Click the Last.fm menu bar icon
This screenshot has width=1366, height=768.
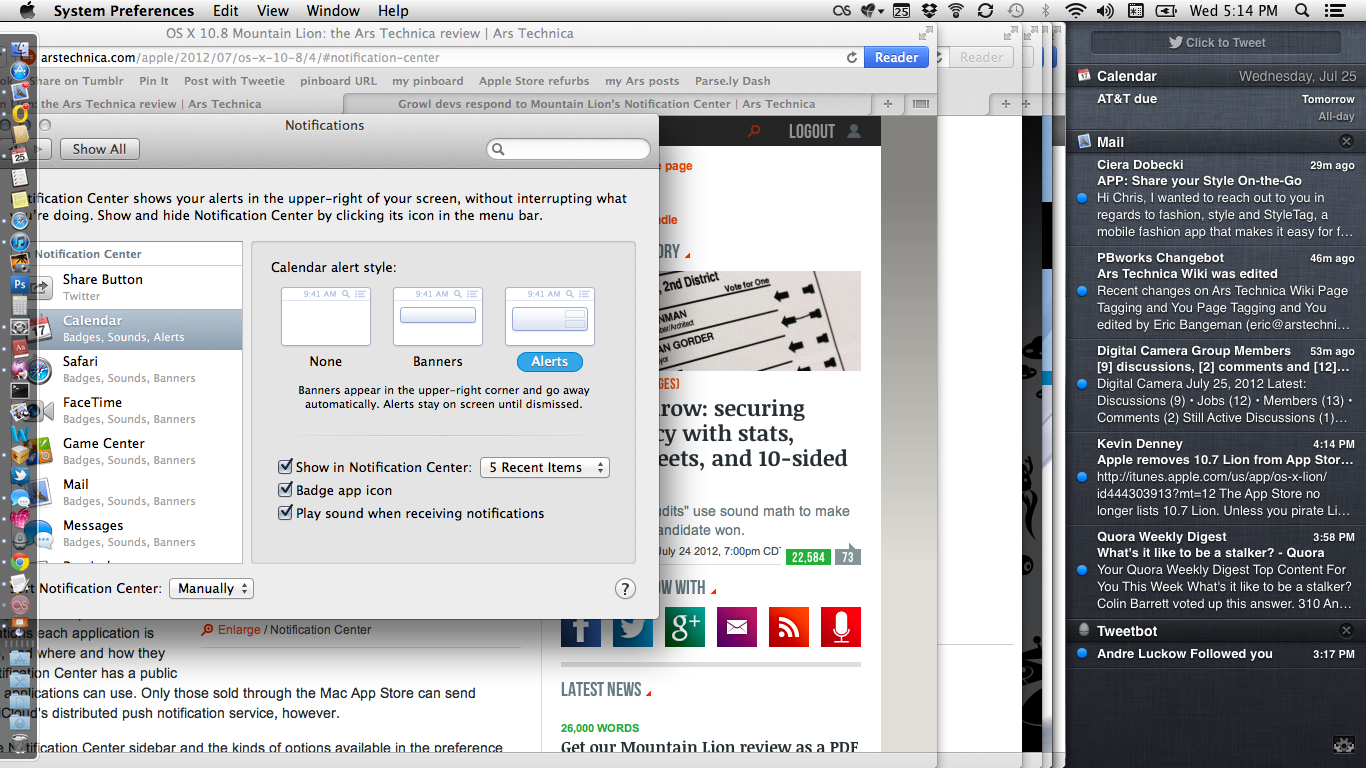[843, 11]
